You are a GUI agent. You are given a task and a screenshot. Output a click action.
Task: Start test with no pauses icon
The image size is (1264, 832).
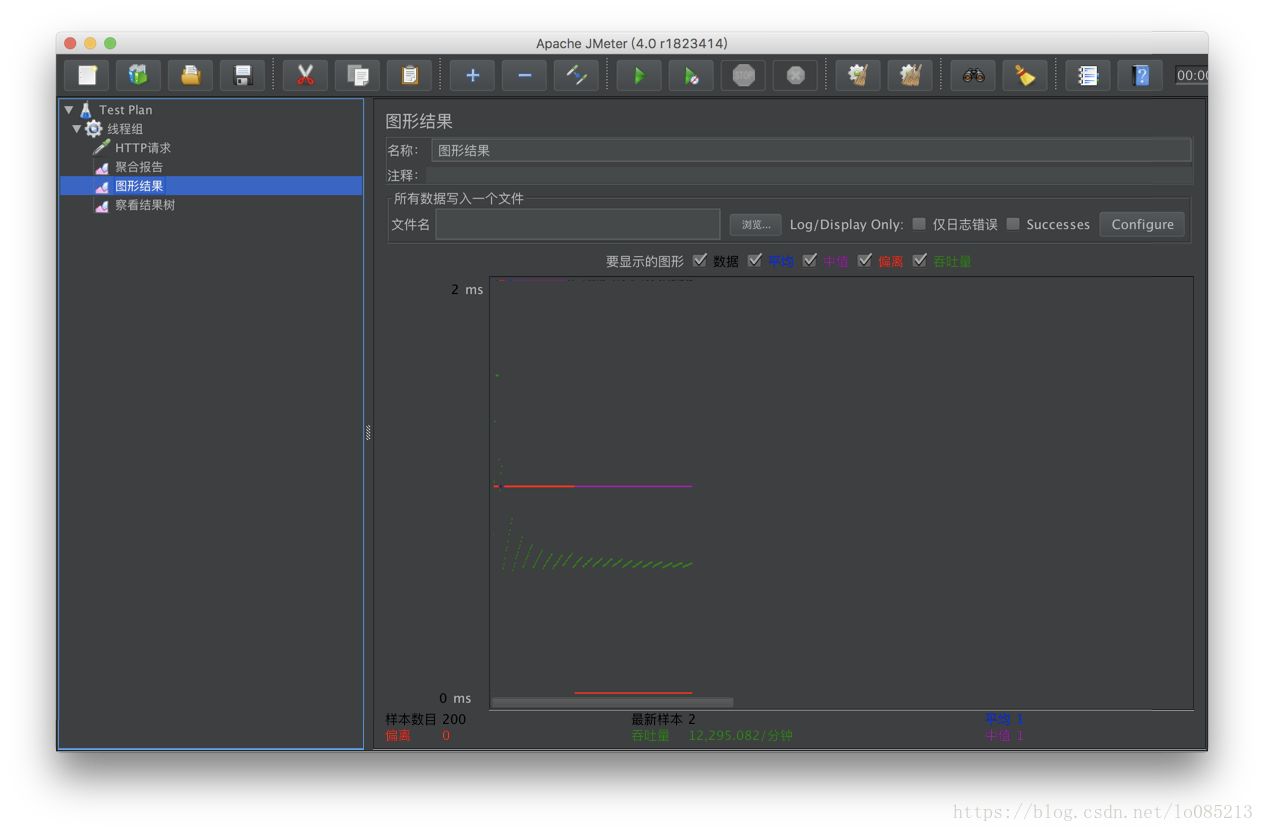[691, 75]
